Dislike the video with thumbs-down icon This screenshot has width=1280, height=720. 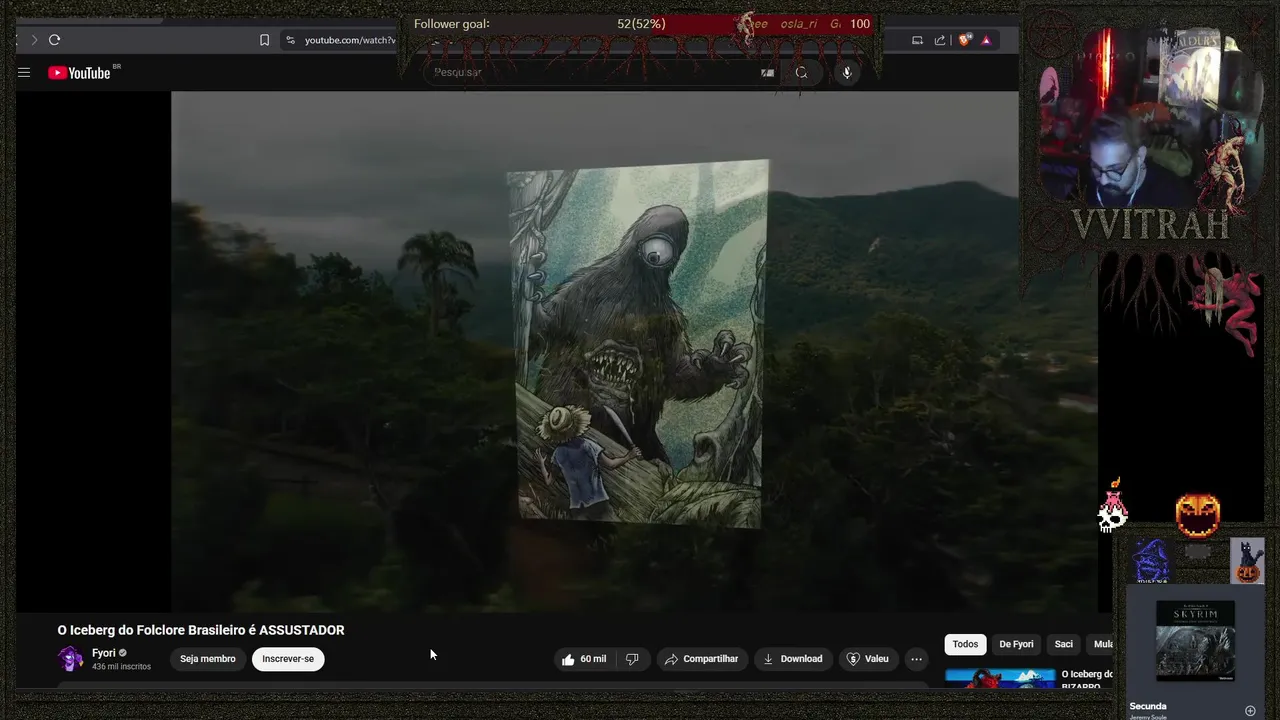(632, 659)
